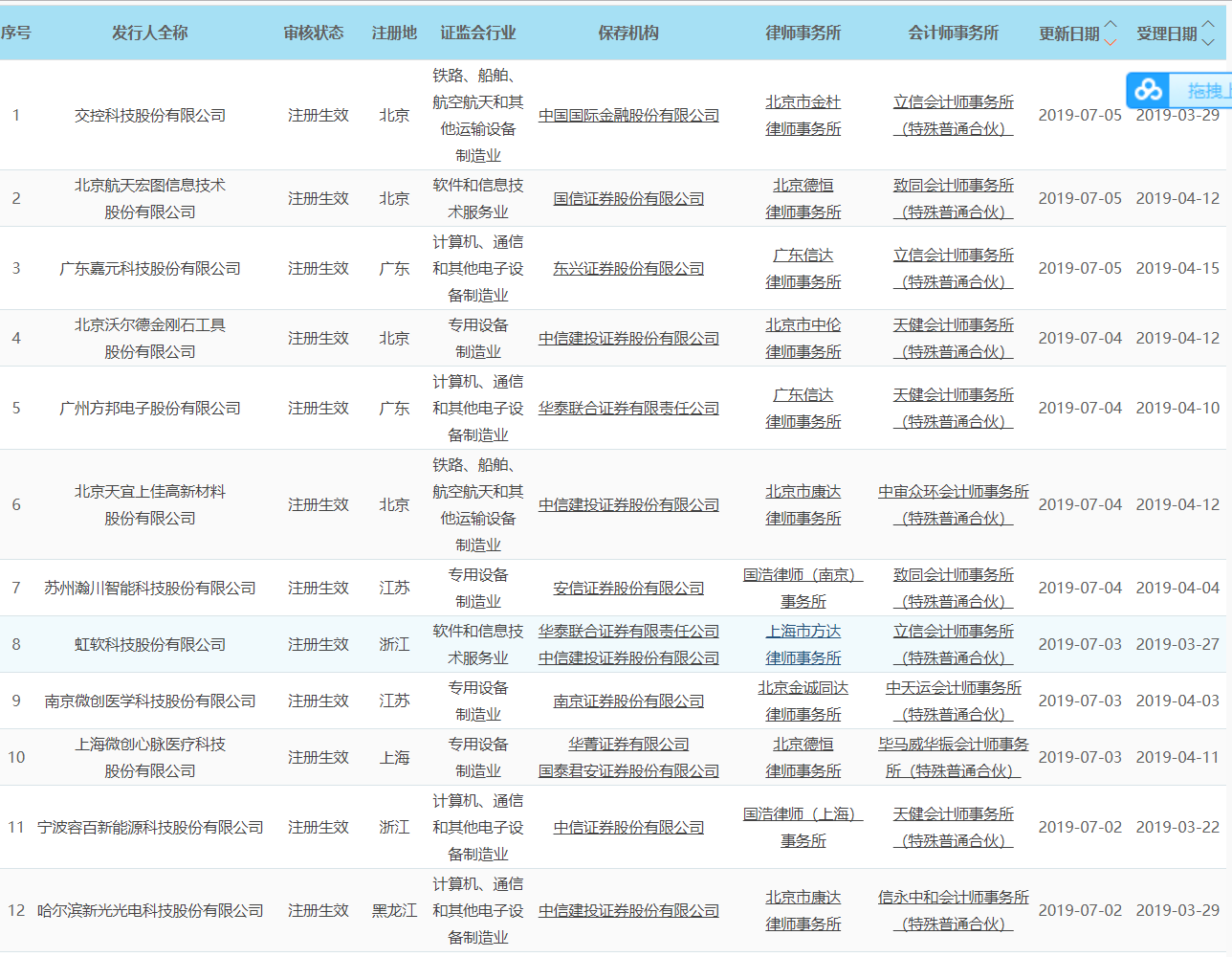This screenshot has height=957, width=1232.
Task: Open 国信证券股份有限公司 sponsor link
Action: click(628, 198)
